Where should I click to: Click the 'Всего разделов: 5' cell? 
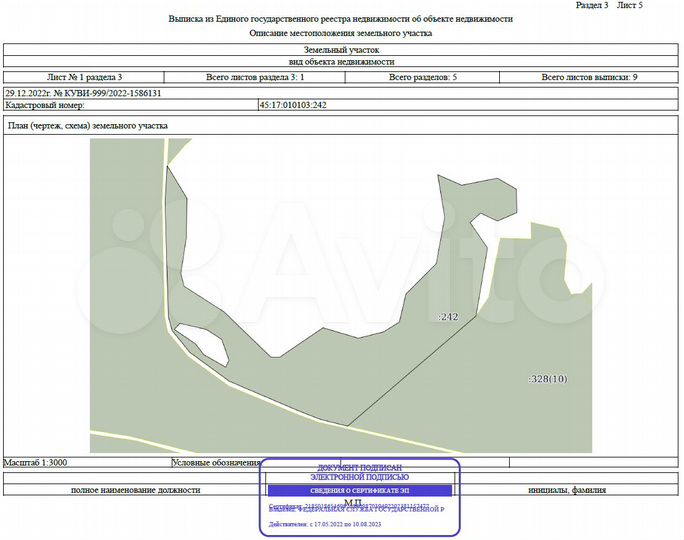point(422,77)
